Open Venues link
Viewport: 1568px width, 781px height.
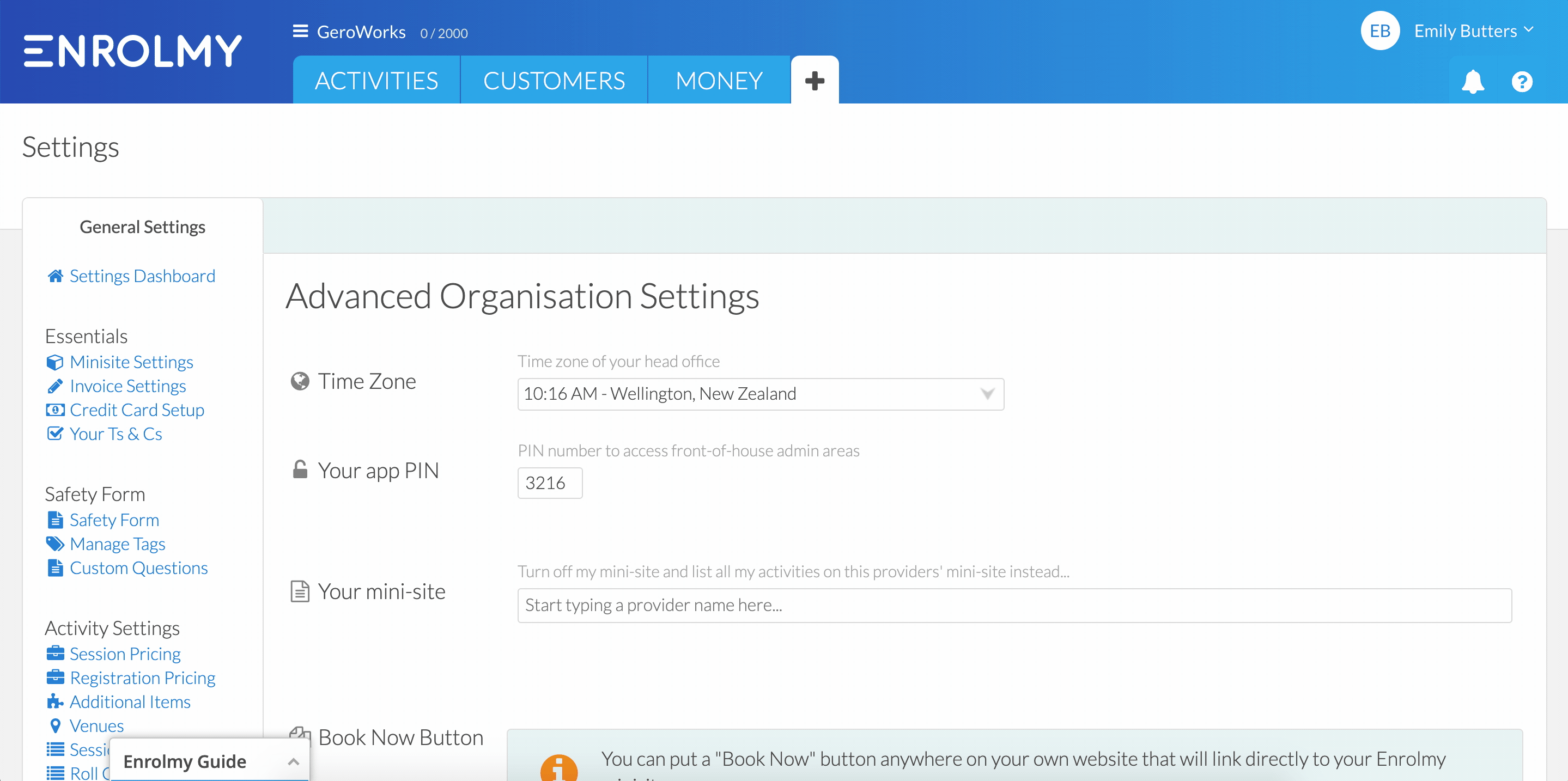tap(96, 725)
